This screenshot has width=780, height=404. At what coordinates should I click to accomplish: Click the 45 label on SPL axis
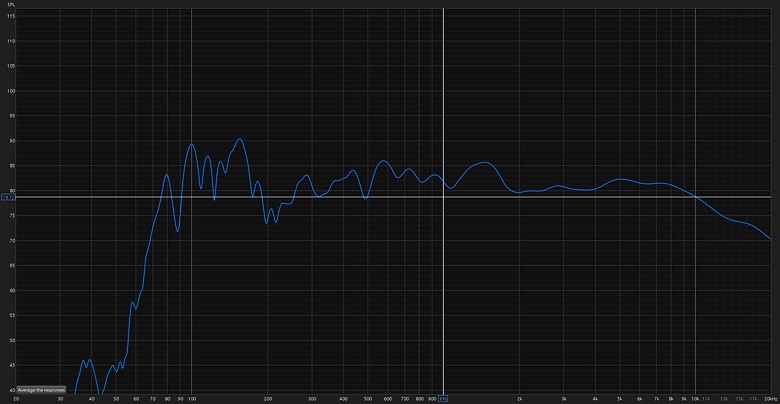pos(12,365)
